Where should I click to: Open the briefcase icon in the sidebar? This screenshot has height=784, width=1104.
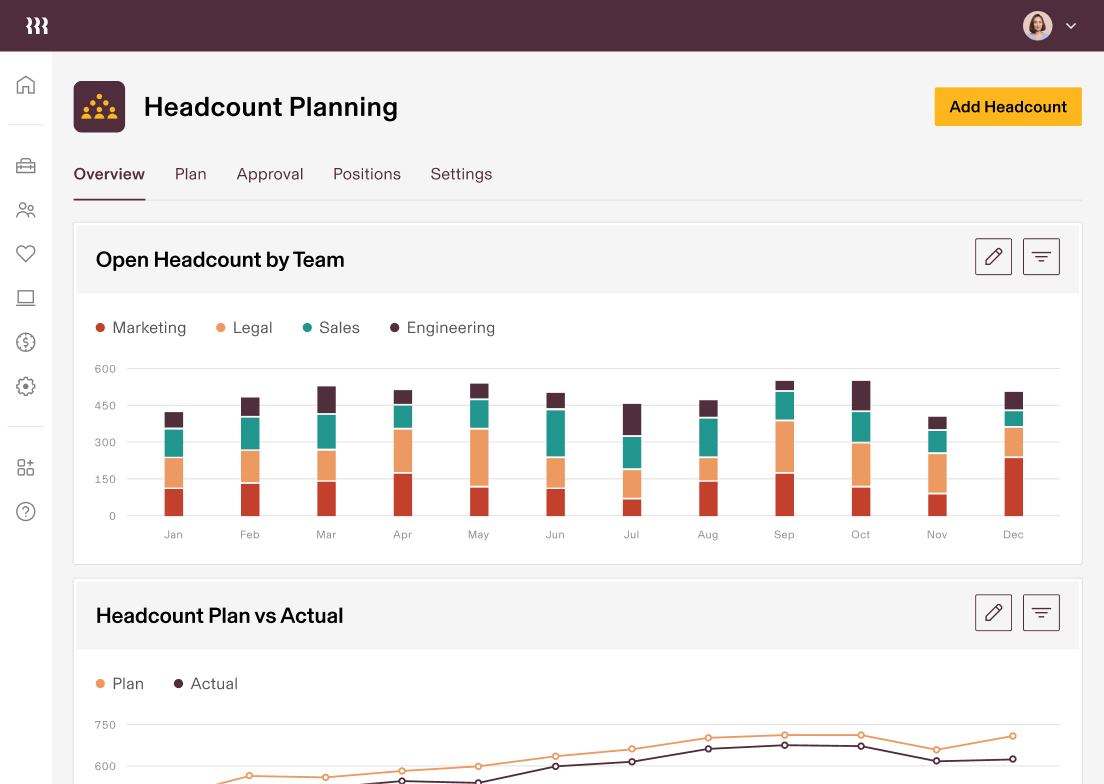[x=26, y=166]
